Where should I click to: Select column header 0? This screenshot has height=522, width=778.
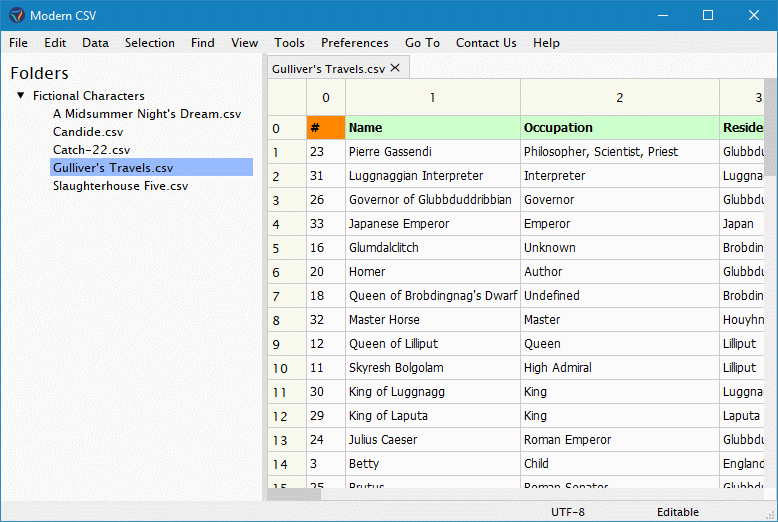click(x=326, y=97)
